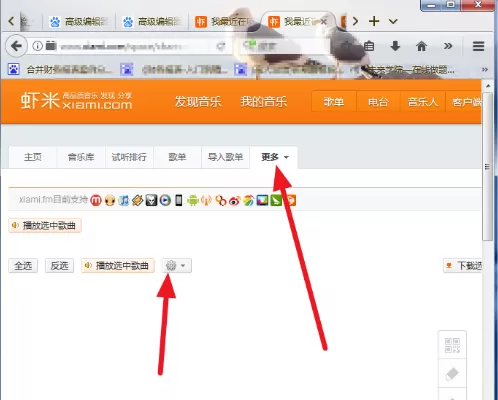This screenshot has height=400, width=498.
Task: Click the colorful photo frame icon
Action: coord(262,200)
